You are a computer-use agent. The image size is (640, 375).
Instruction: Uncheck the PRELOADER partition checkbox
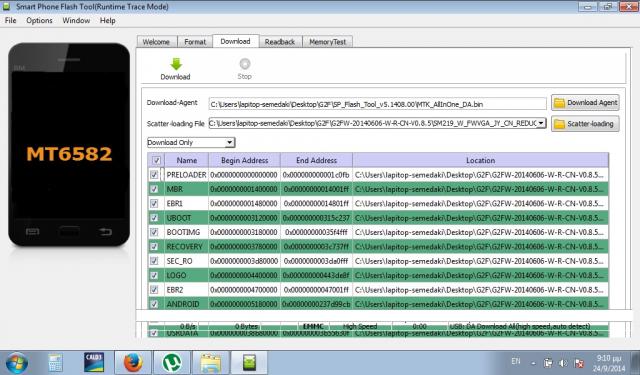click(x=154, y=175)
